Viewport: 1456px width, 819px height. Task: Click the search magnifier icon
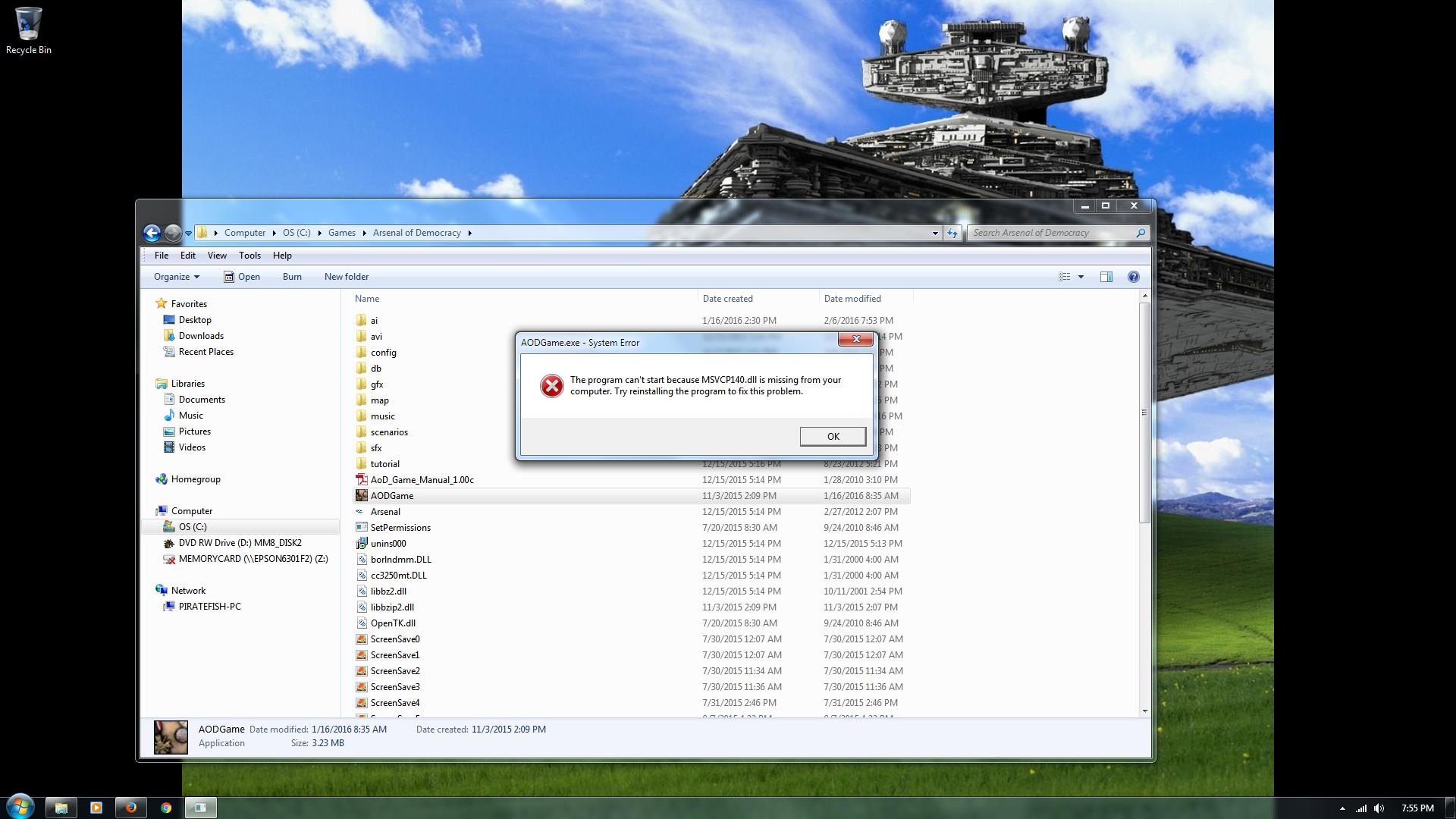coord(1140,233)
